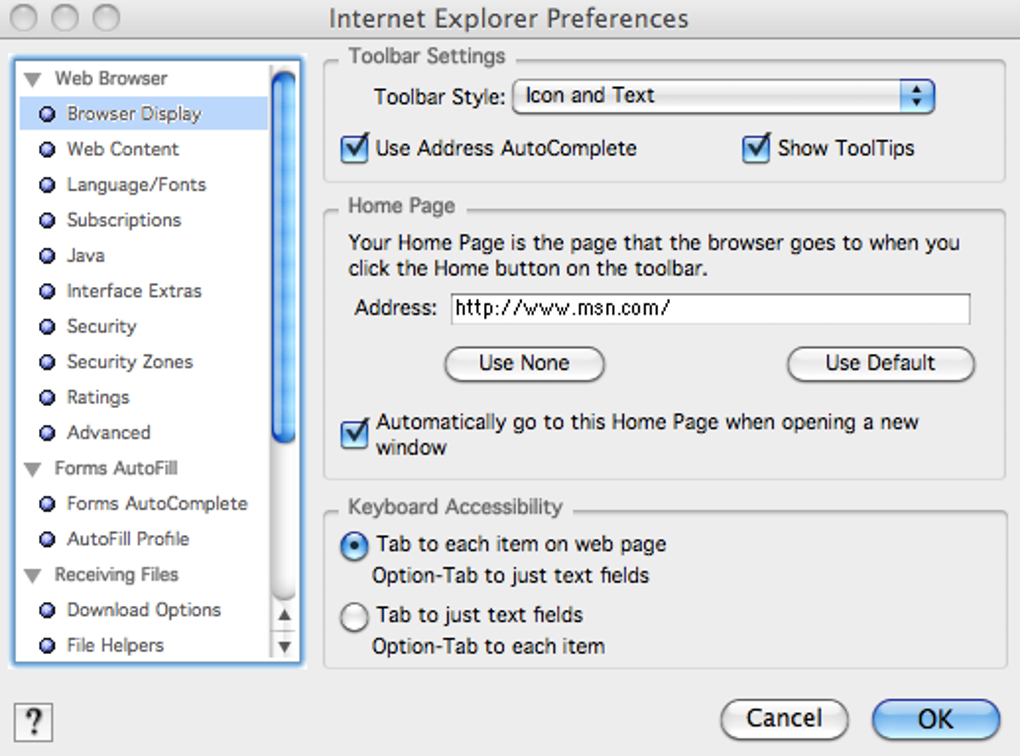Open Forms AutoComplete settings
Viewport: 1020px width, 756px height.
pyautogui.click(x=157, y=504)
